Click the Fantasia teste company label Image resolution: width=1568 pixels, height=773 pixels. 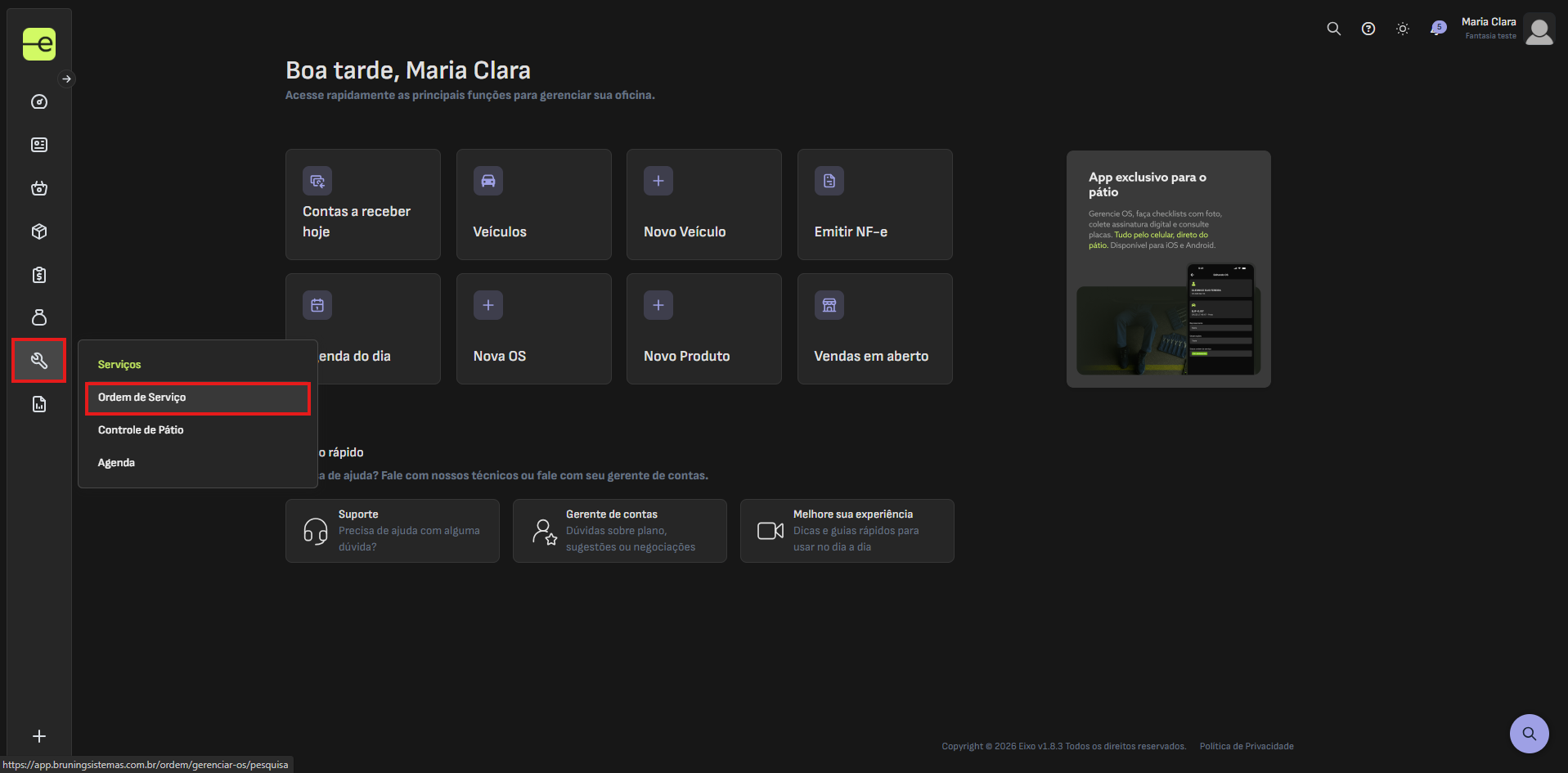[1490, 36]
